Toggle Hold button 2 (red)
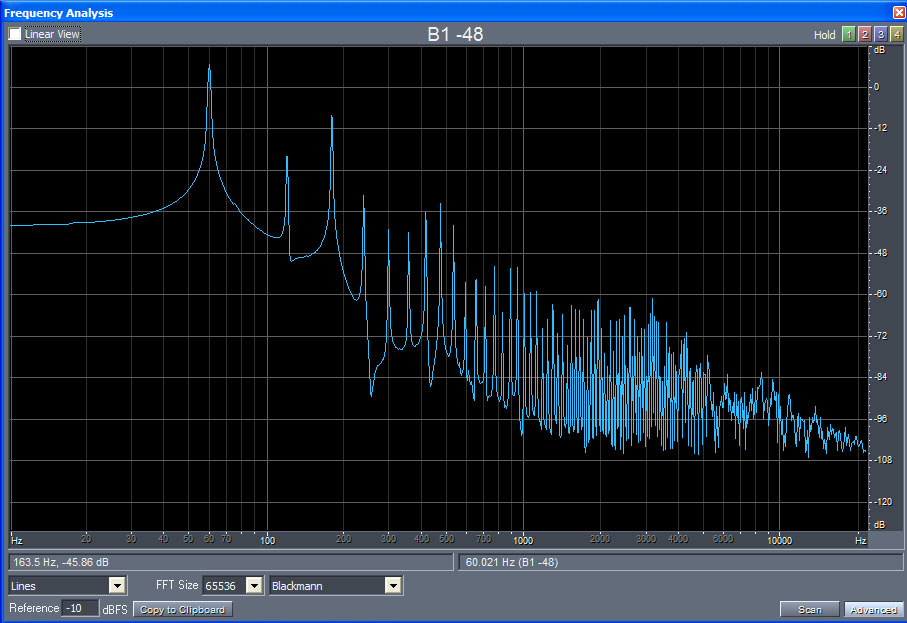 (x=865, y=34)
